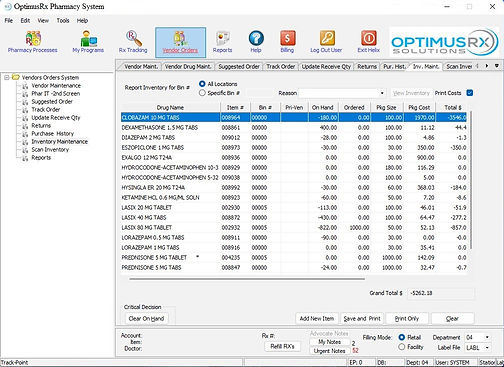This screenshot has width=504, height=367.
Task: Click Update Receive Qty tree icon
Action: point(25,118)
